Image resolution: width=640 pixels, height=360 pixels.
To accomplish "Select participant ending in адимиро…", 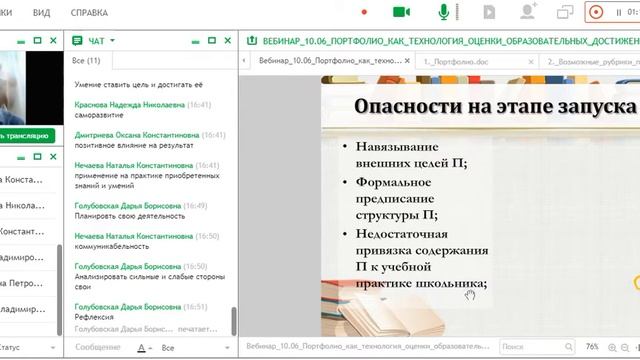I will coord(28,257).
